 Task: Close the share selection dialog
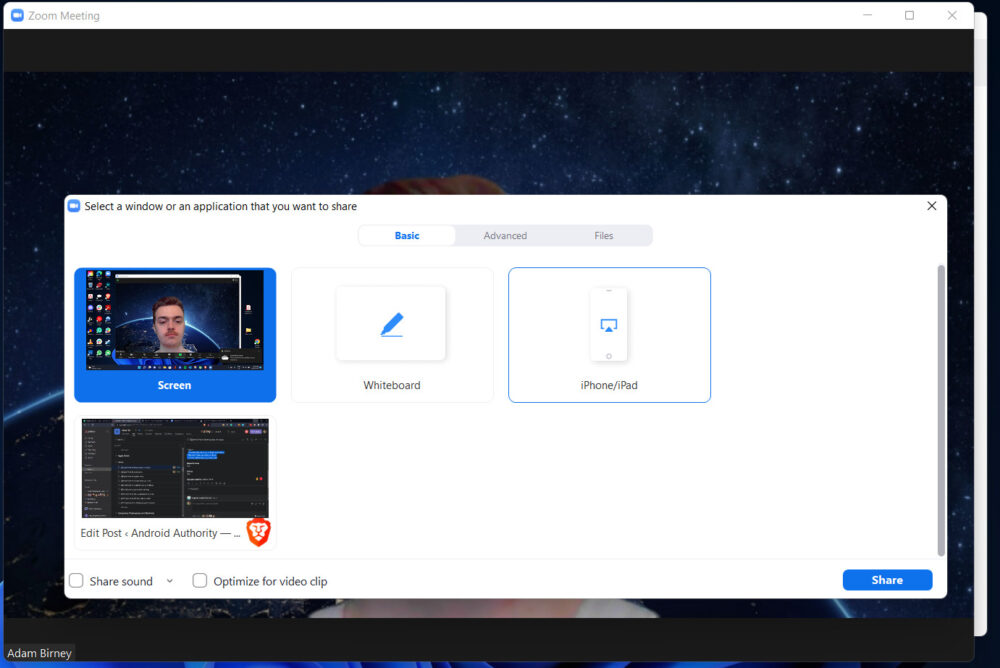click(x=931, y=205)
